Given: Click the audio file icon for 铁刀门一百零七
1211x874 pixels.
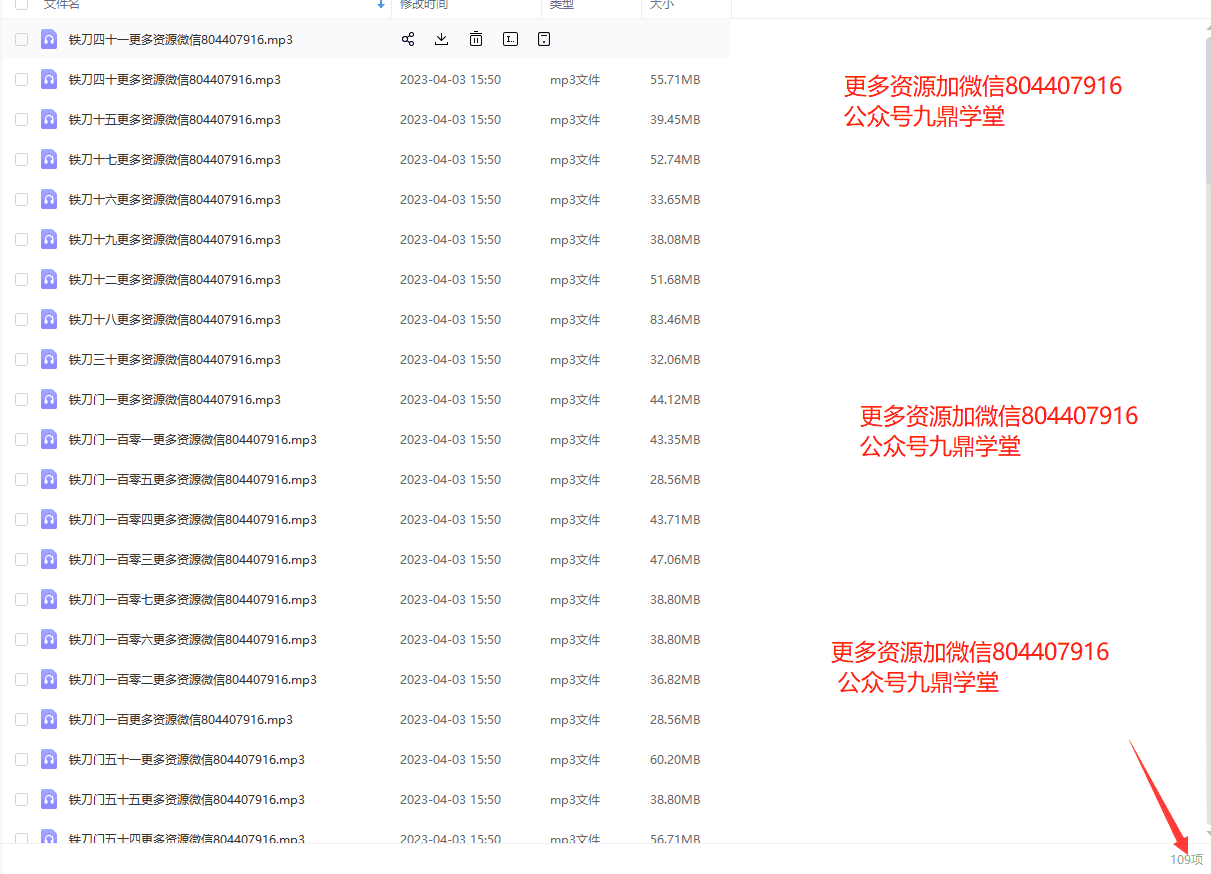Looking at the screenshot, I should pos(49,599).
